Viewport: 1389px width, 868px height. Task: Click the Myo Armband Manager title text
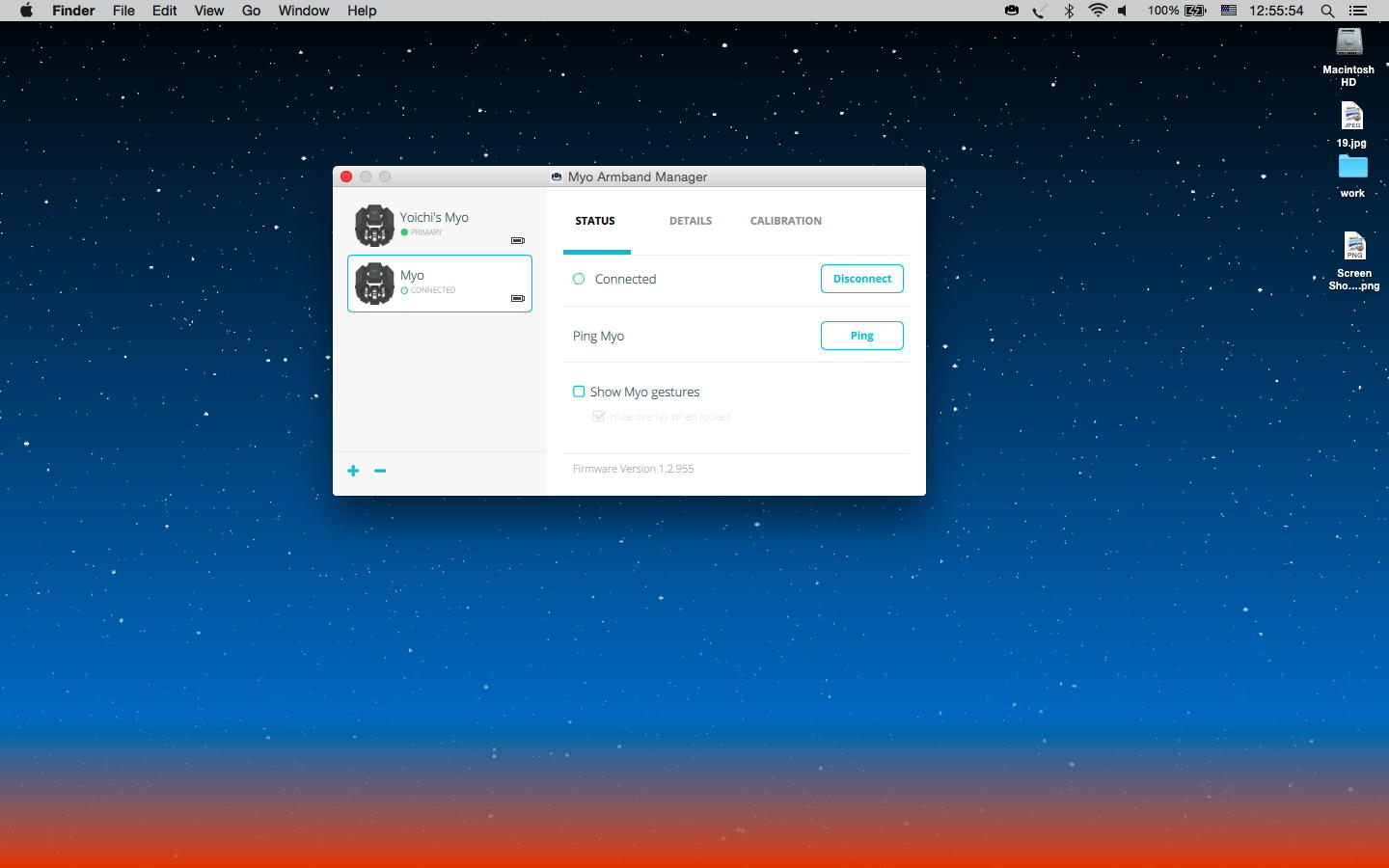pyautogui.click(x=638, y=176)
